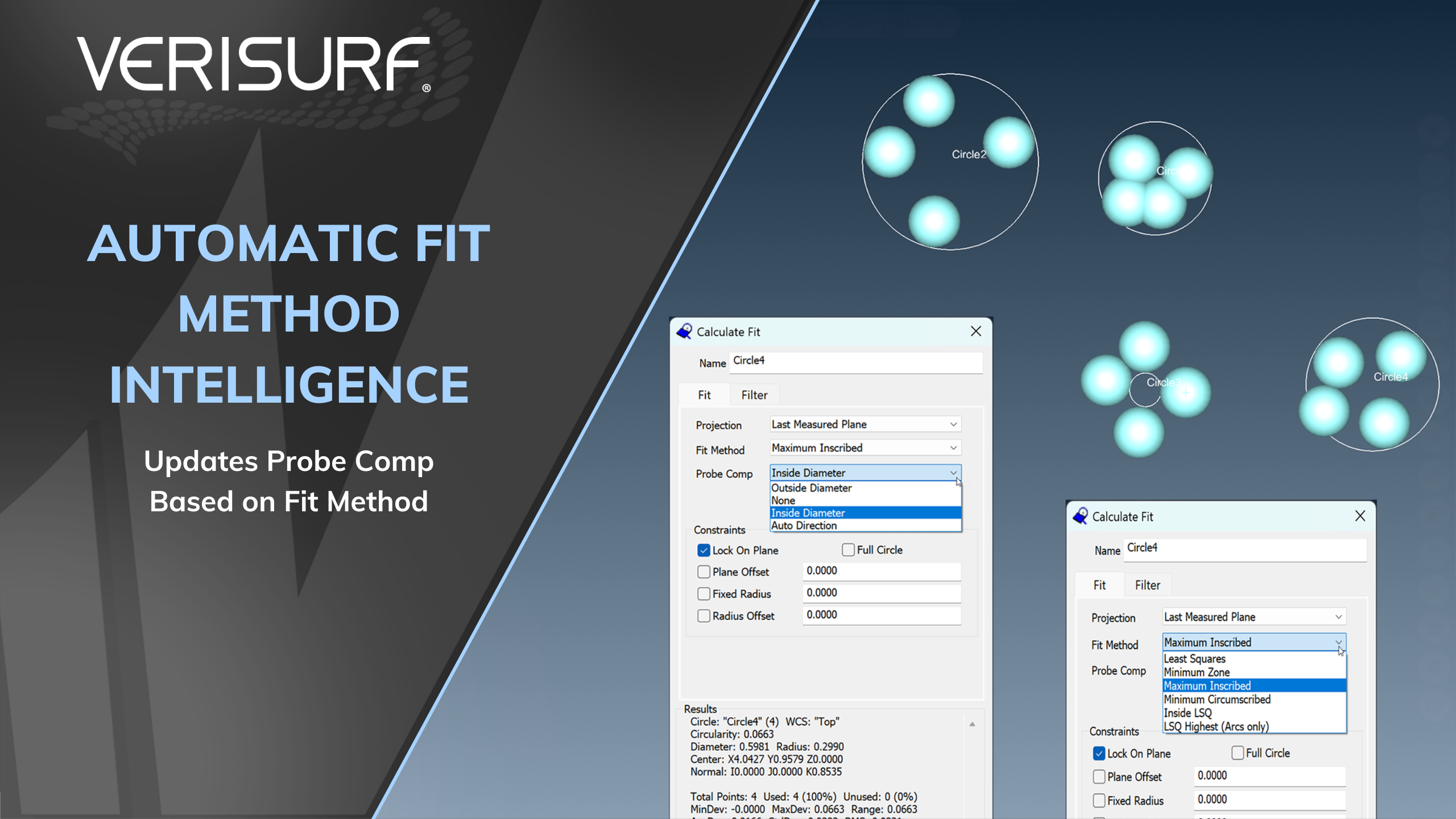Click 'Center: X4.0427' result line
Image resolution: width=1456 pixels, height=819 pixels.
click(766, 759)
